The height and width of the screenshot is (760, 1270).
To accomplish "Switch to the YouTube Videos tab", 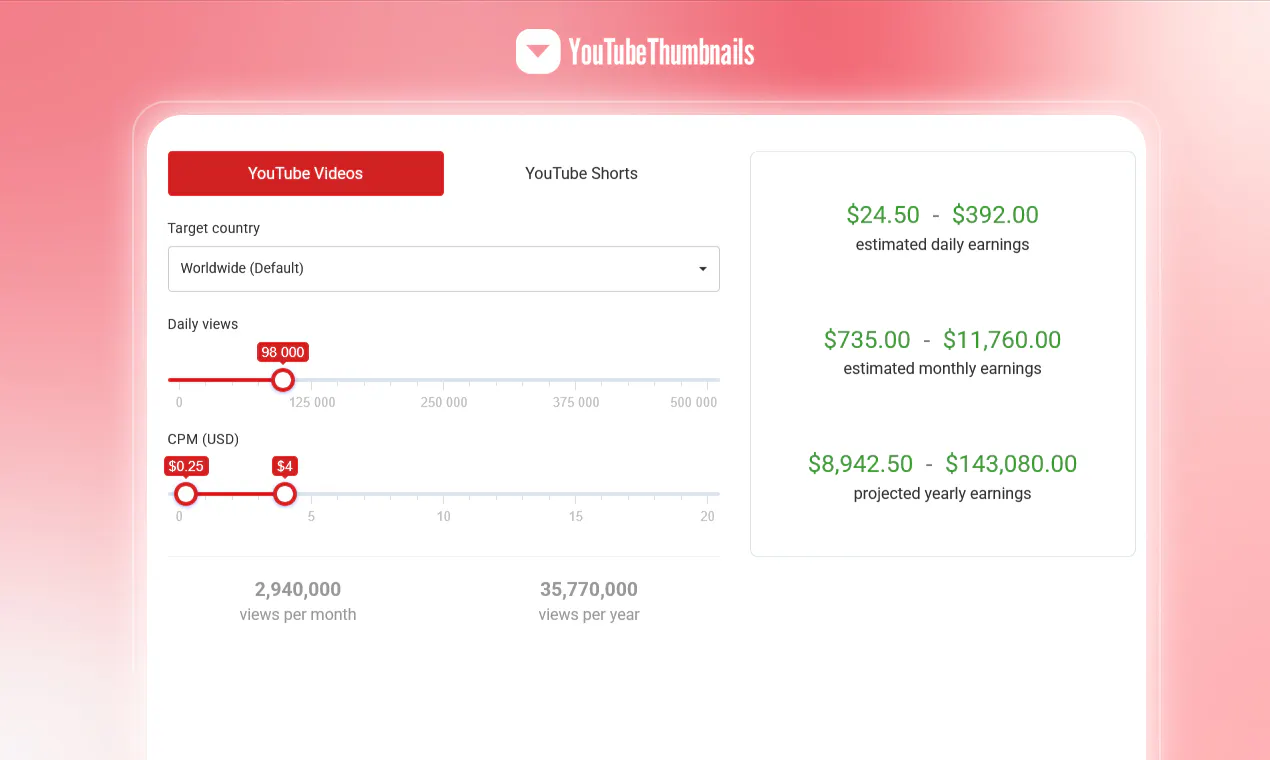I will 306,173.
